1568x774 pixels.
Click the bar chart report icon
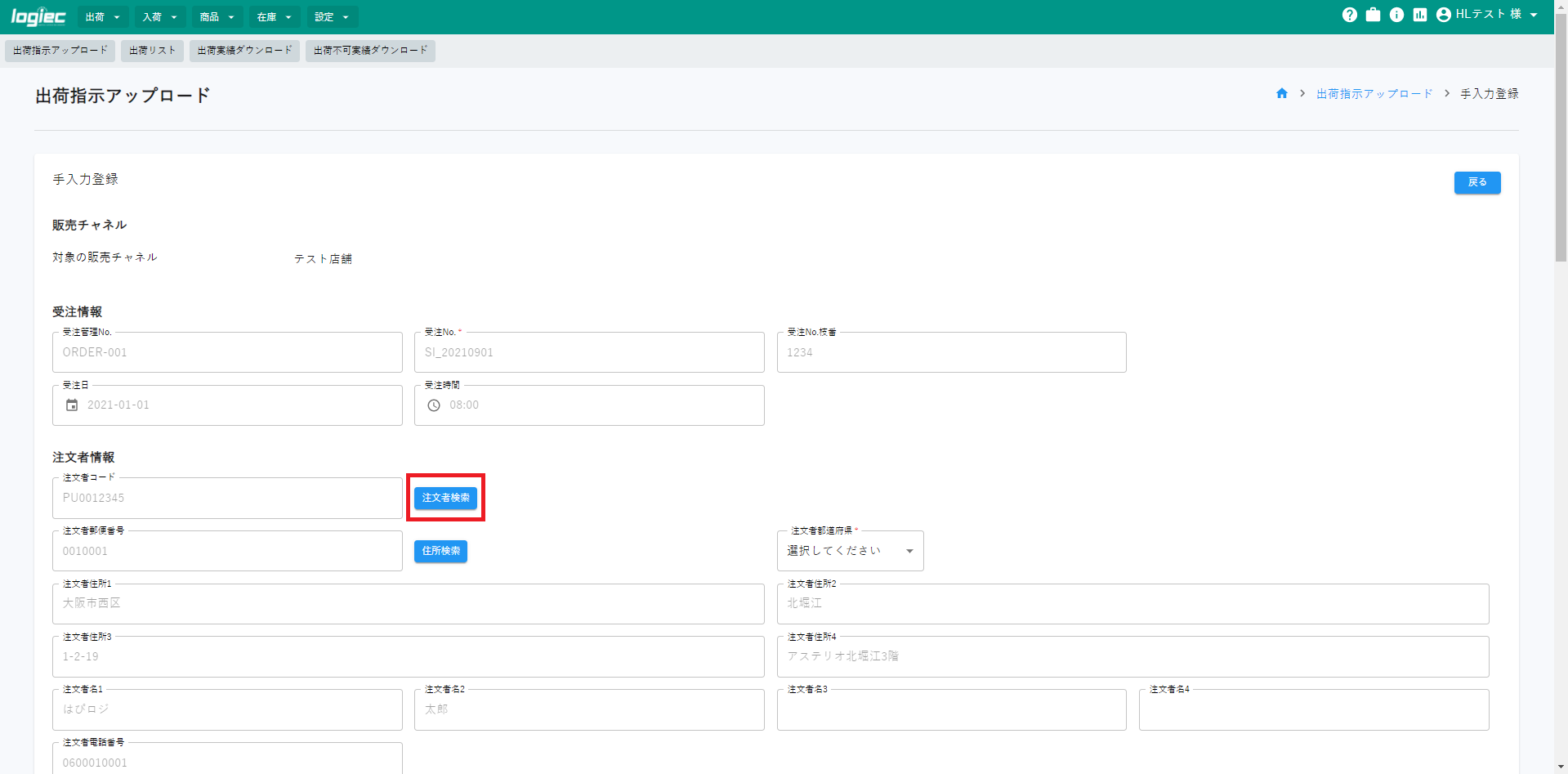[1420, 15]
